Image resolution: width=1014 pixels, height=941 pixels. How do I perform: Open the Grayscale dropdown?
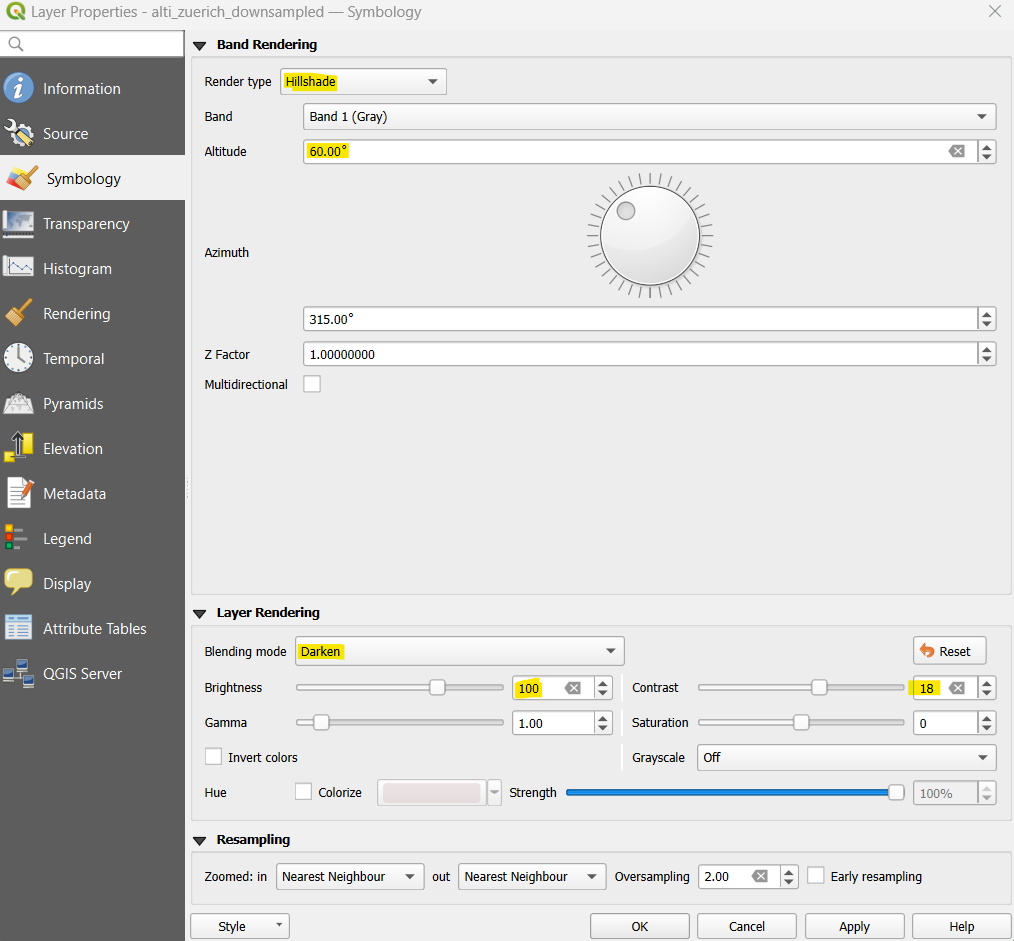click(x=846, y=757)
